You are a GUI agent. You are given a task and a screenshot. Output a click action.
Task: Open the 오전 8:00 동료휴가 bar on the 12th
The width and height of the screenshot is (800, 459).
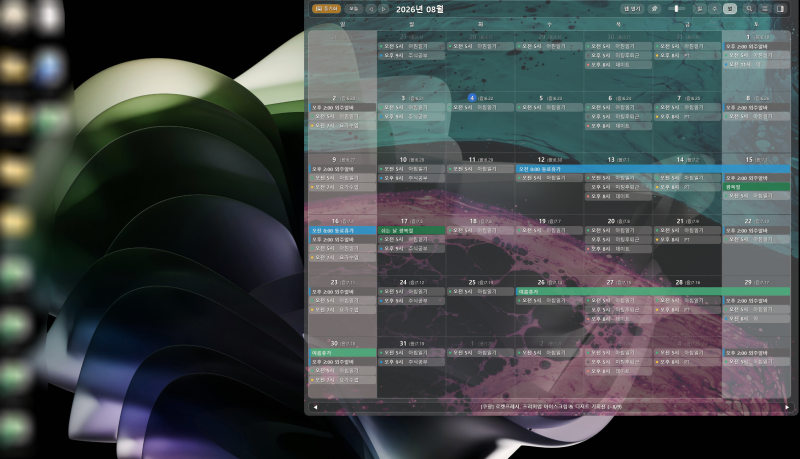[653, 169]
